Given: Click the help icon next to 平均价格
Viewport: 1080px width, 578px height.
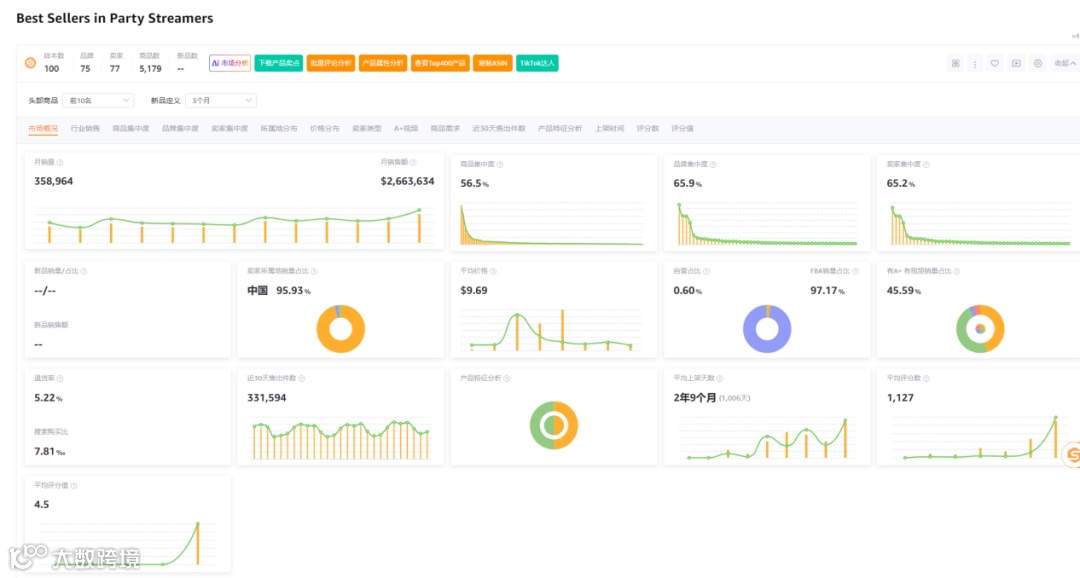Looking at the screenshot, I should tap(493, 271).
